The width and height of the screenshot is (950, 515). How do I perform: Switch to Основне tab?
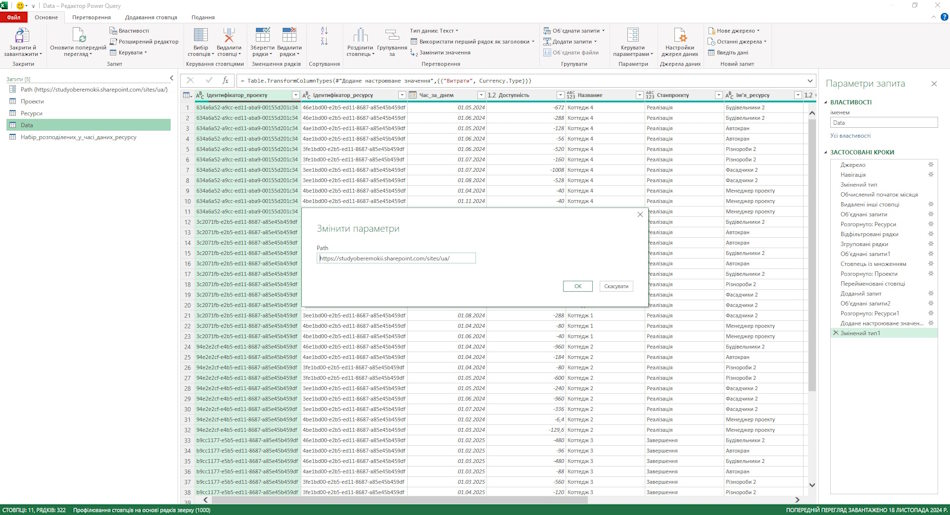click(46, 17)
